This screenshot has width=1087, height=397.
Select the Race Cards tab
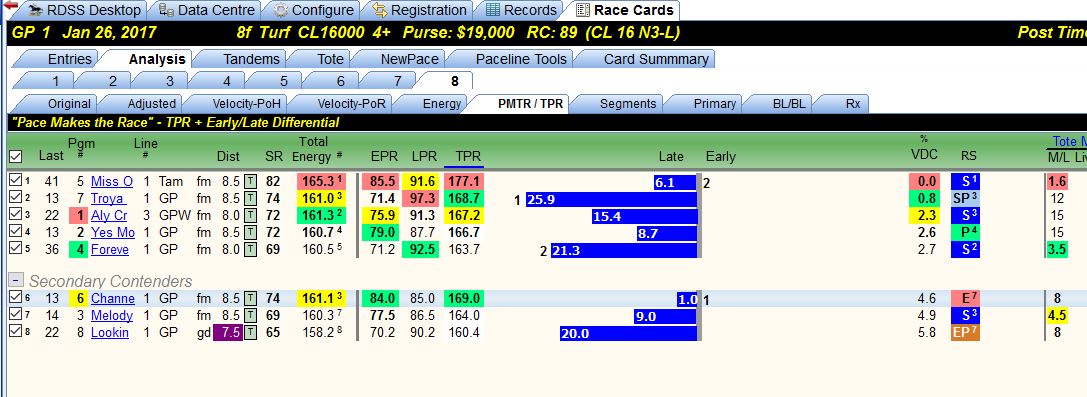[624, 10]
